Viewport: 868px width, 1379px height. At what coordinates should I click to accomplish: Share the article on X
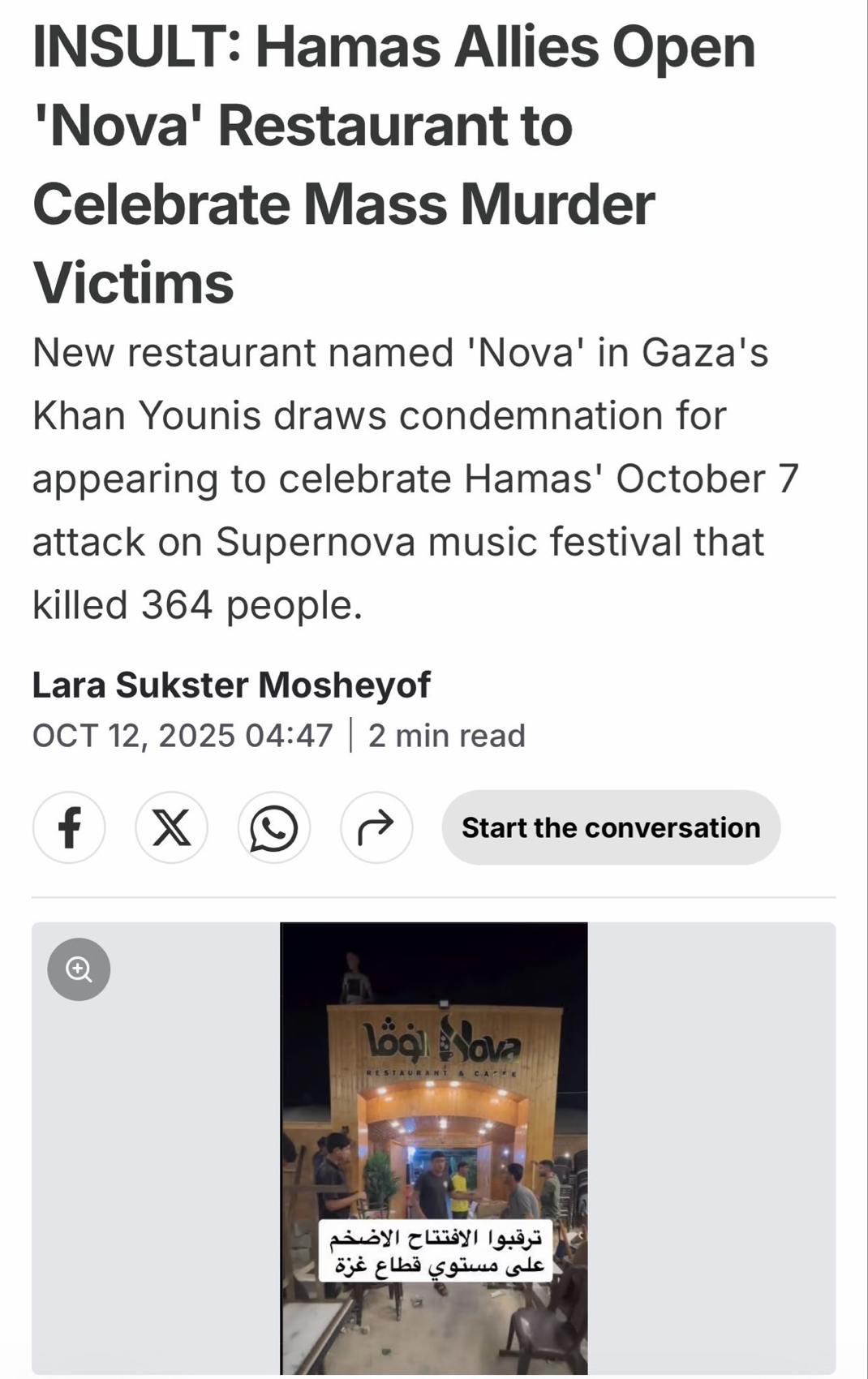(171, 827)
